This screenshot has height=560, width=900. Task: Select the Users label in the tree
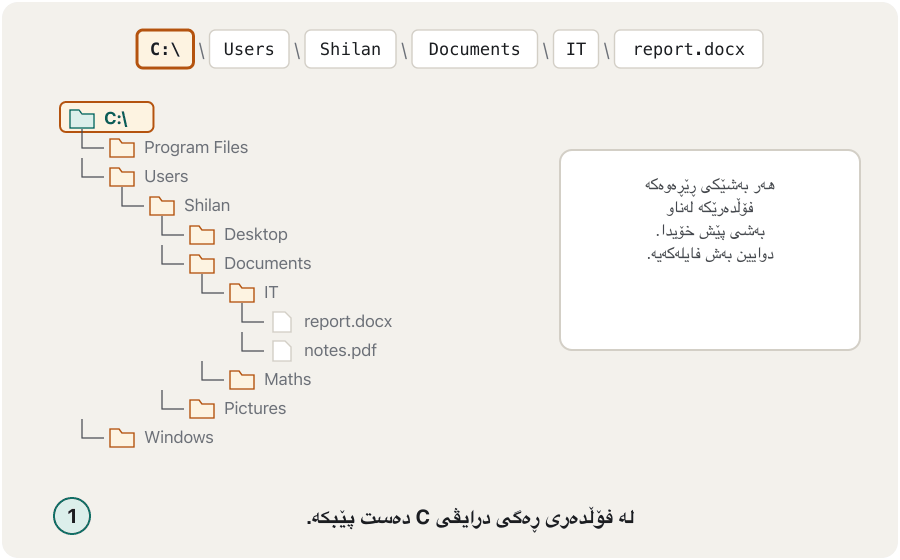(x=166, y=176)
